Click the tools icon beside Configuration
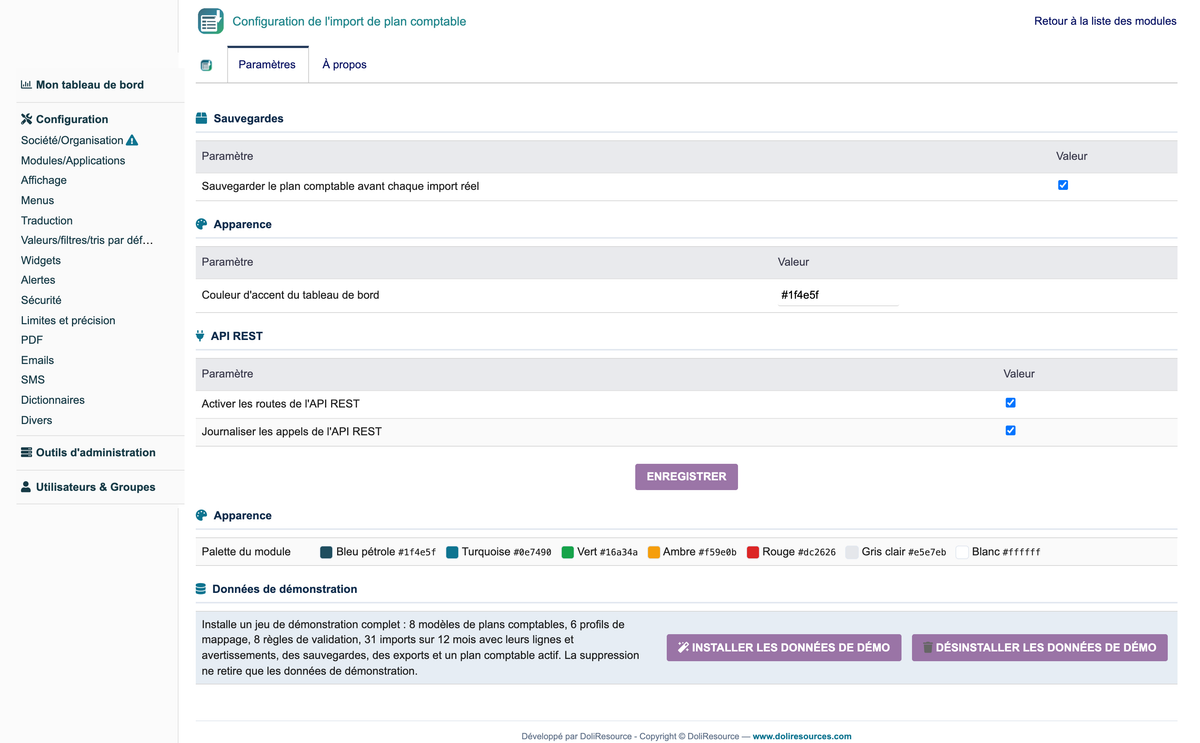The width and height of the screenshot is (1200, 743). pos(26,119)
